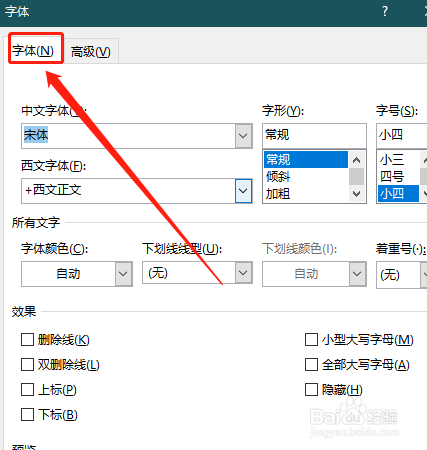This screenshot has height=450, width=427.
Task: Expand the 中文字体 dropdown arrow
Action: [x=243, y=136]
